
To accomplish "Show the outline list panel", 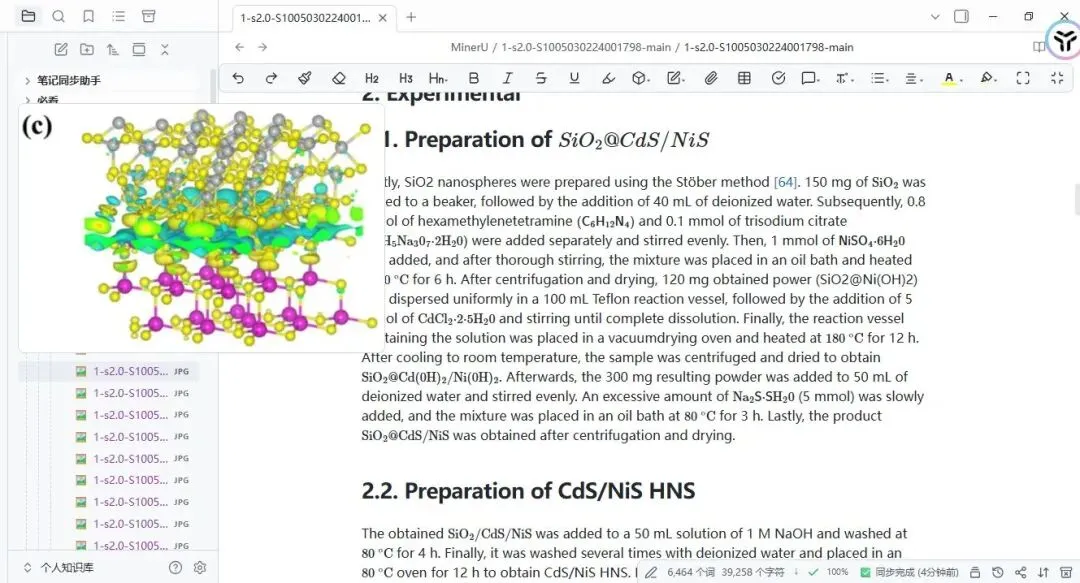I will [118, 16].
